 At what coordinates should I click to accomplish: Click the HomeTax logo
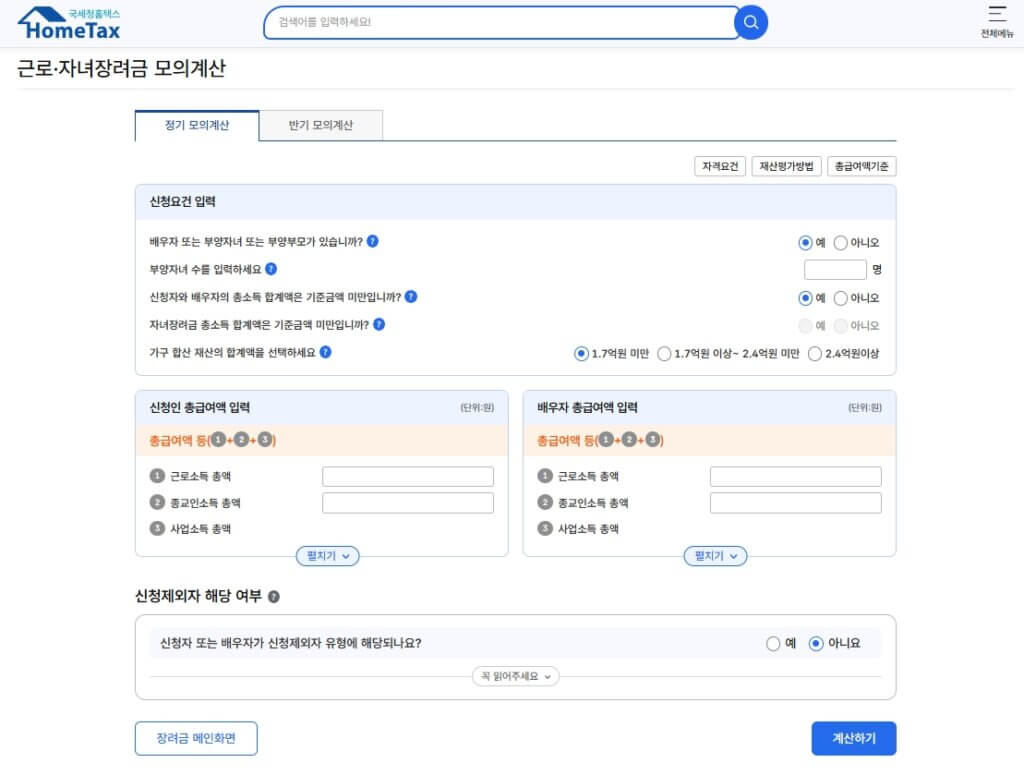click(x=69, y=23)
